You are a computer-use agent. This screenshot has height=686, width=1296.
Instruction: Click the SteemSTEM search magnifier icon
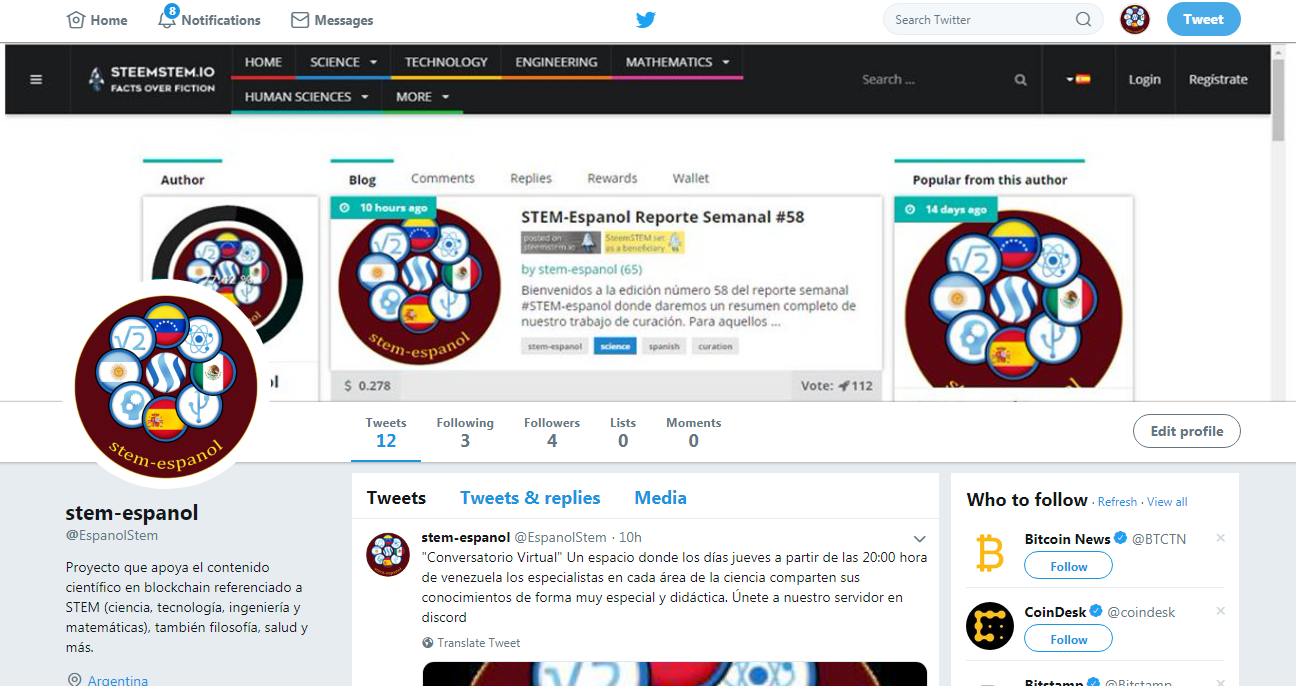click(1020, 80)
